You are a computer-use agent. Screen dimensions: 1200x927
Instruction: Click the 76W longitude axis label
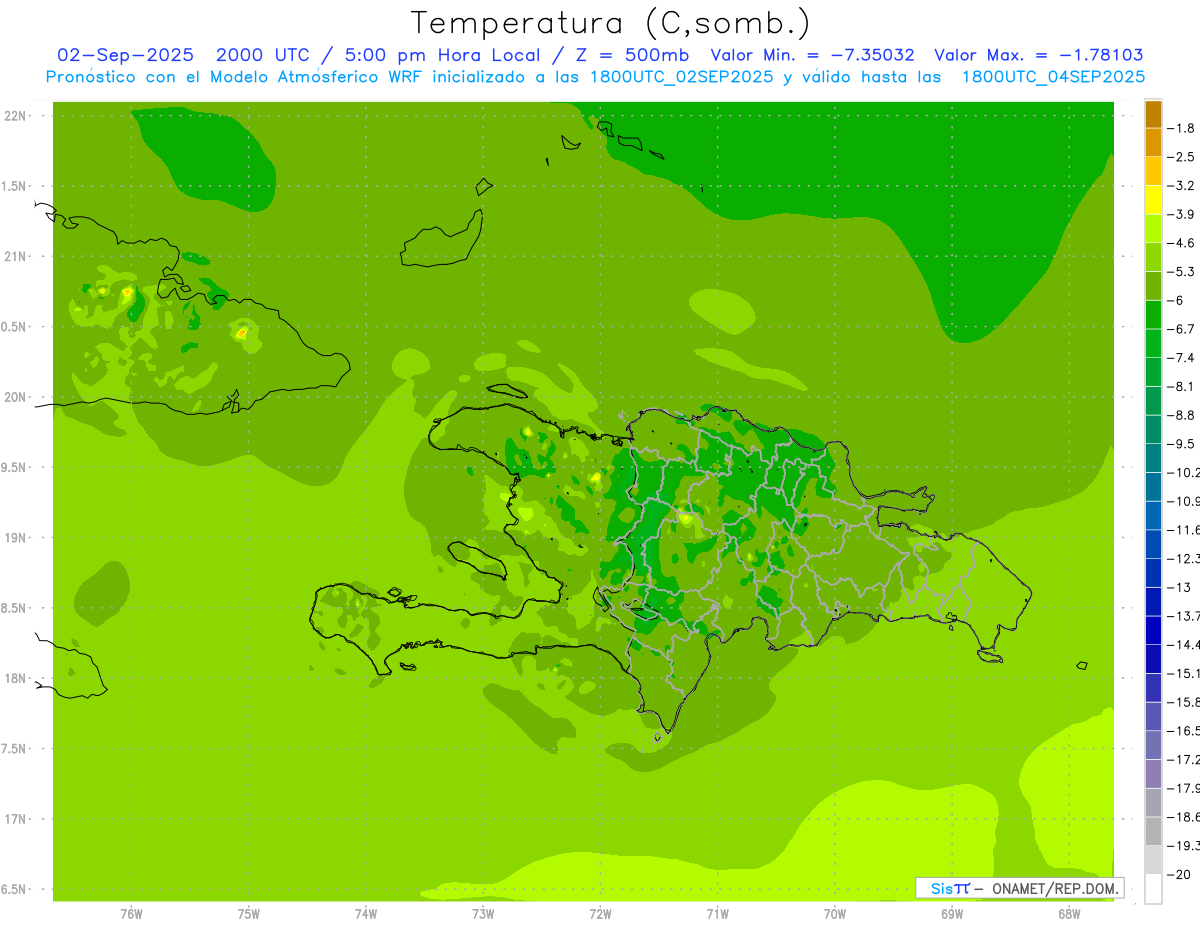[x=131, y=914]
